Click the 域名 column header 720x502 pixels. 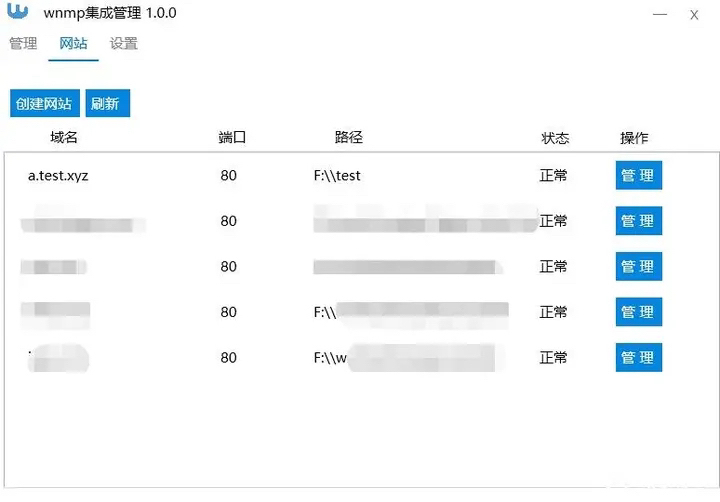click(64, 137)
